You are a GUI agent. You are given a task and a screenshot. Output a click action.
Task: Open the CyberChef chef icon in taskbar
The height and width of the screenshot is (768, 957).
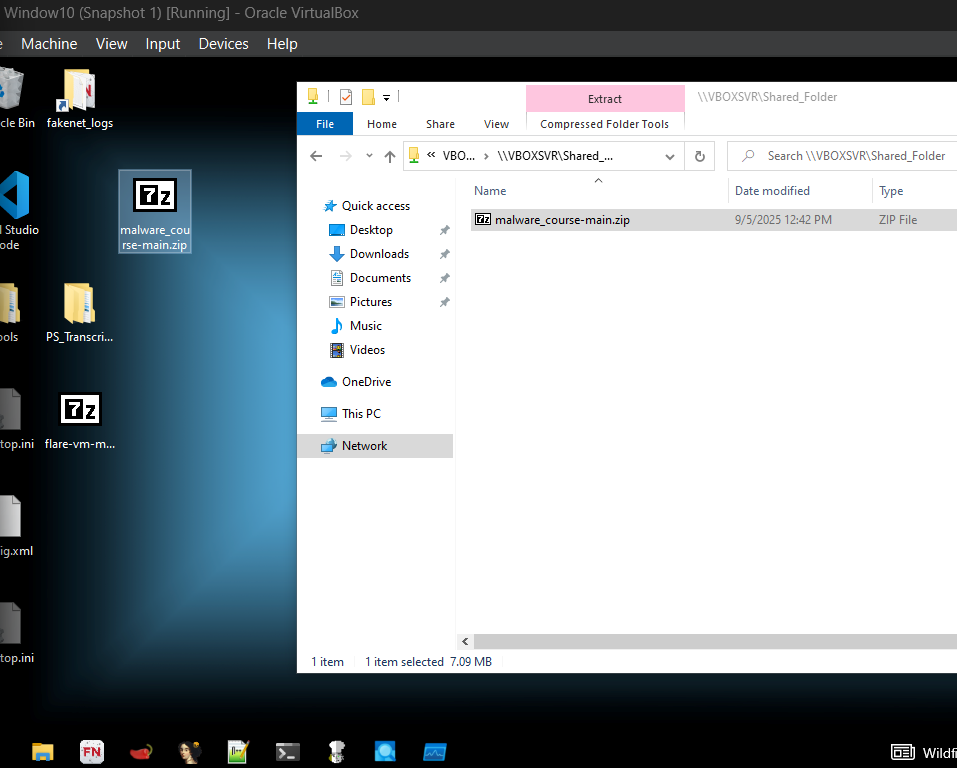tap(336, 752)
